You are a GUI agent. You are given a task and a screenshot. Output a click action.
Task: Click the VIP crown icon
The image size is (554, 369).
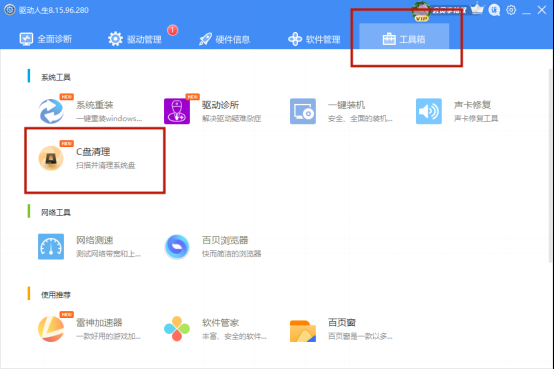coord(477,9)
